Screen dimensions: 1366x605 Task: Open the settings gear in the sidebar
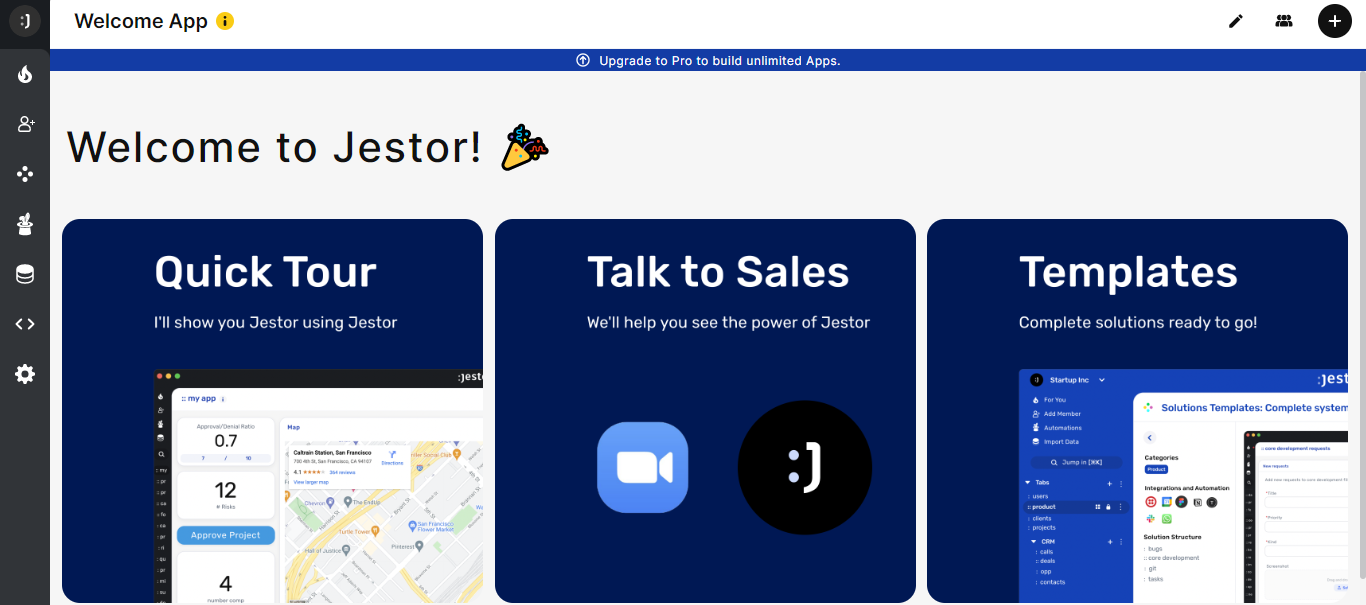coord(25,374)
